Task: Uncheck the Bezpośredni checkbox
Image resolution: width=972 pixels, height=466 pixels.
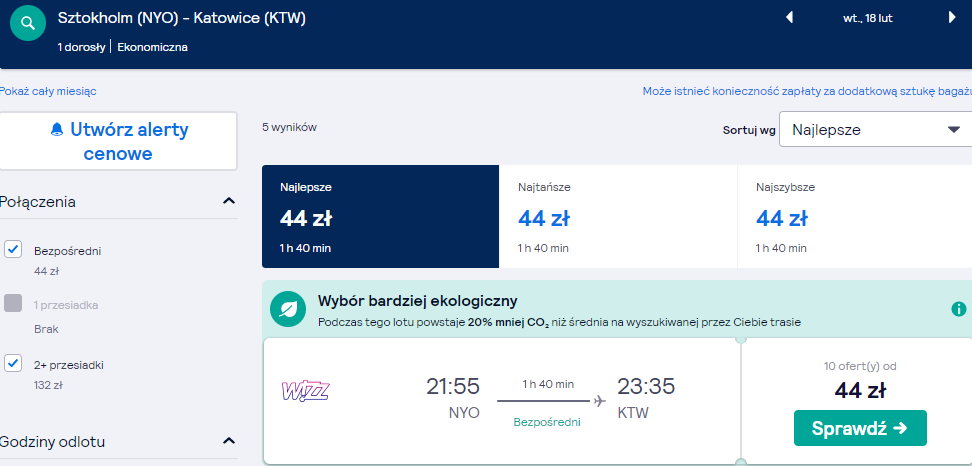Action: [13, 249]
